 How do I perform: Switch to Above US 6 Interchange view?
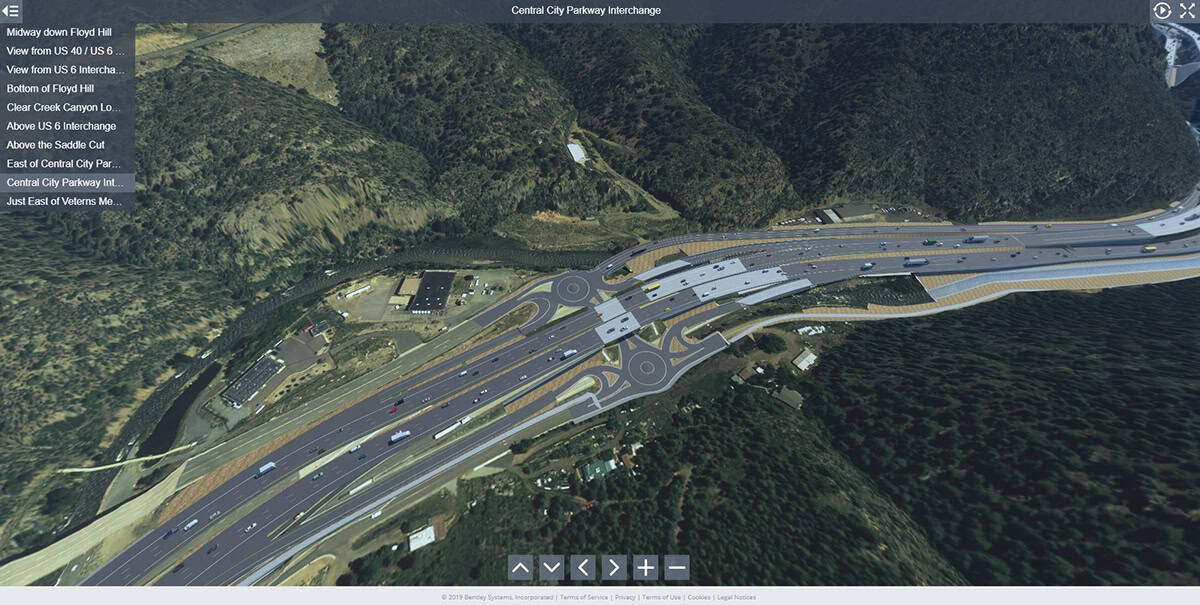tap(61, 126)
